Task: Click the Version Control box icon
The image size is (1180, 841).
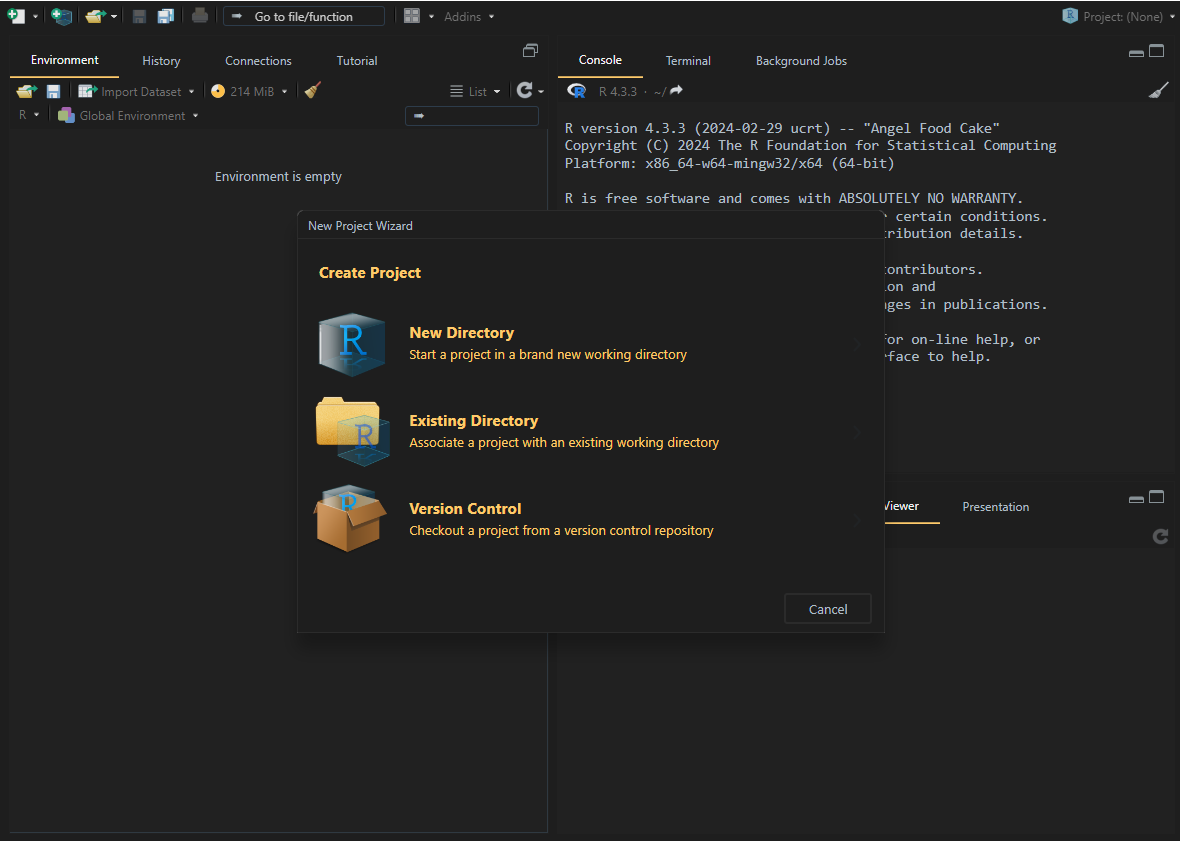Action: pos(350,518)
